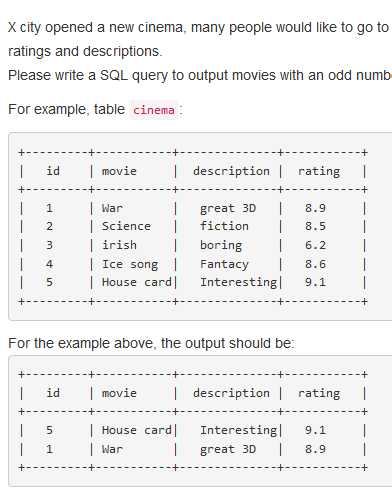The height and width of the screenshot is (501, 392).
Task: Click the Fantacy description cell
Action: pos(224,265)
